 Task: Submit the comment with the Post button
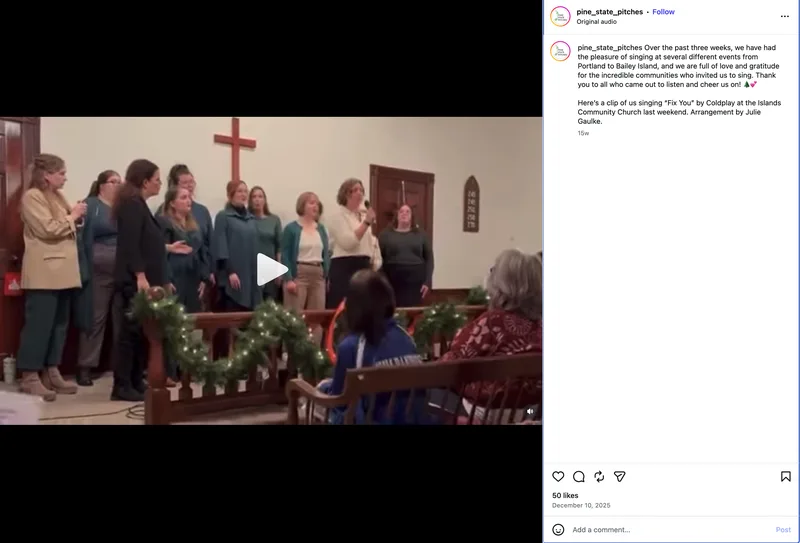[x=783, y=530]
